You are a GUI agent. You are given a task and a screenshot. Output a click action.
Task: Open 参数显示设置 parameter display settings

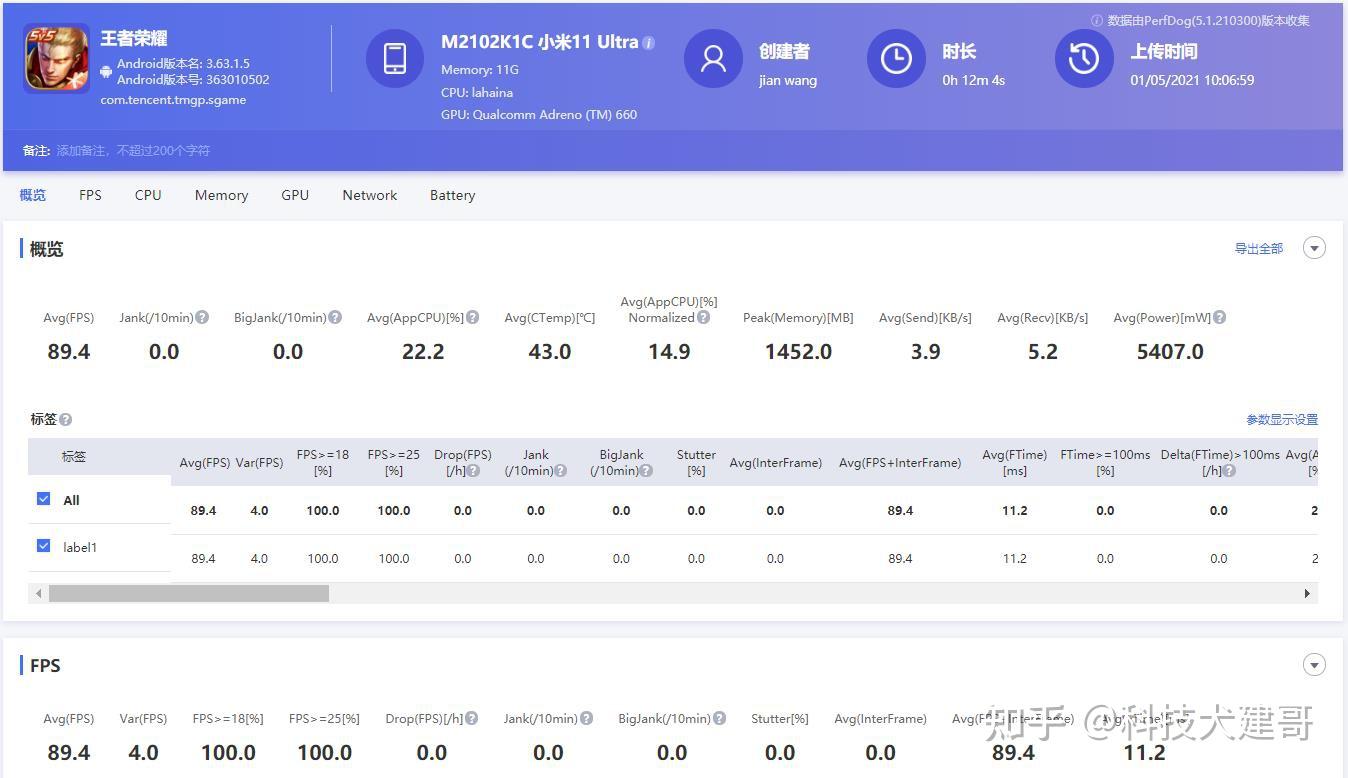(1282, 420)
